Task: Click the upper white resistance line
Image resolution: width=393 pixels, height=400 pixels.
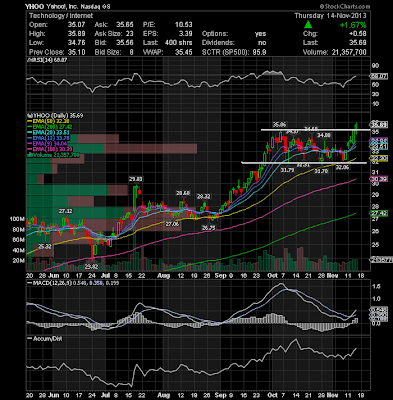Action: [315, 129]
